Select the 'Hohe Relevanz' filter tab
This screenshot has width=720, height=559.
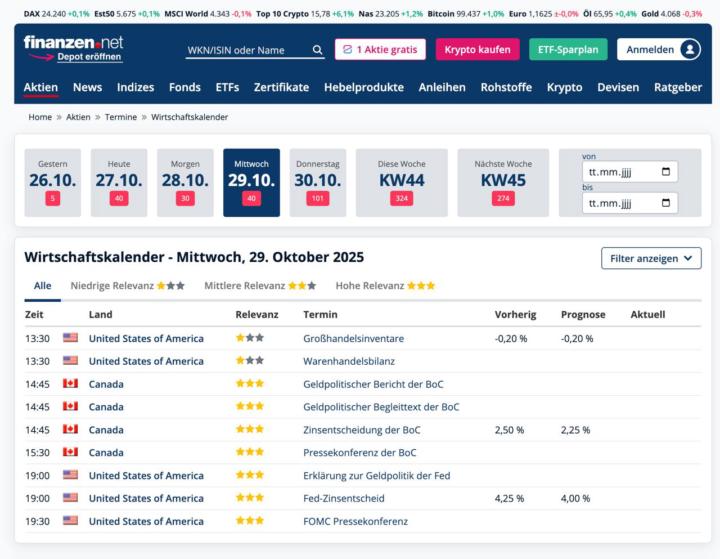pos(385,286)
